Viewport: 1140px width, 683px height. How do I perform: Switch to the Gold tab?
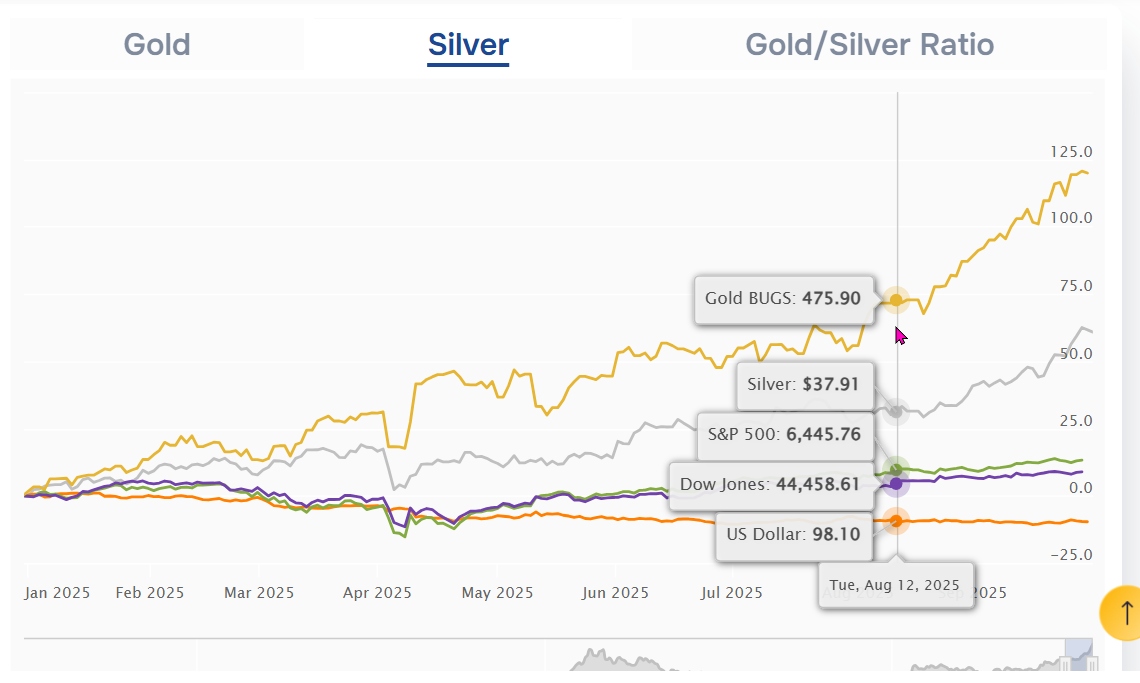point(157,44)
